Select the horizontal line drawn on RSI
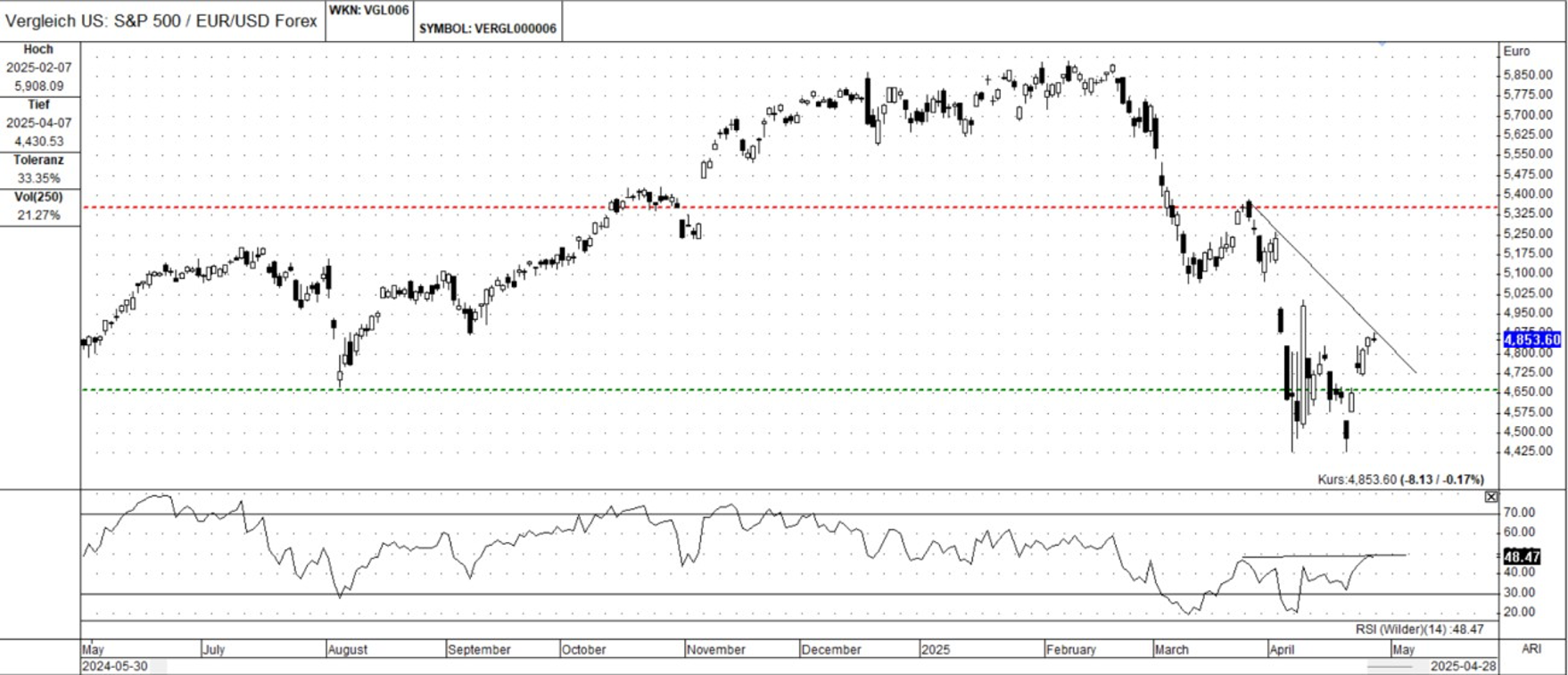Image resolution: width=1568 pixels, height=675 pixels. (1320, 556)
